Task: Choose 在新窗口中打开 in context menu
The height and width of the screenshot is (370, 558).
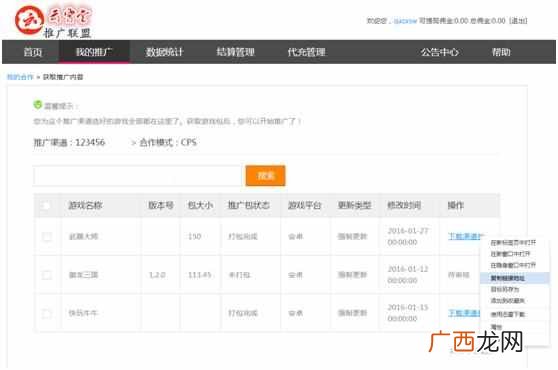Action: (x=510, y=254)
